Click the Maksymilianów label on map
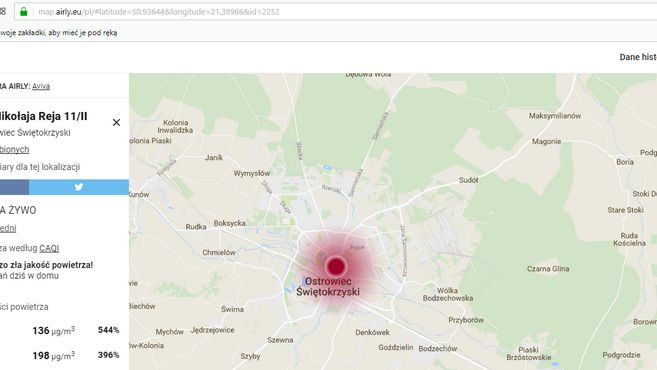Screen dimensions: 657x370 (555, 116)
